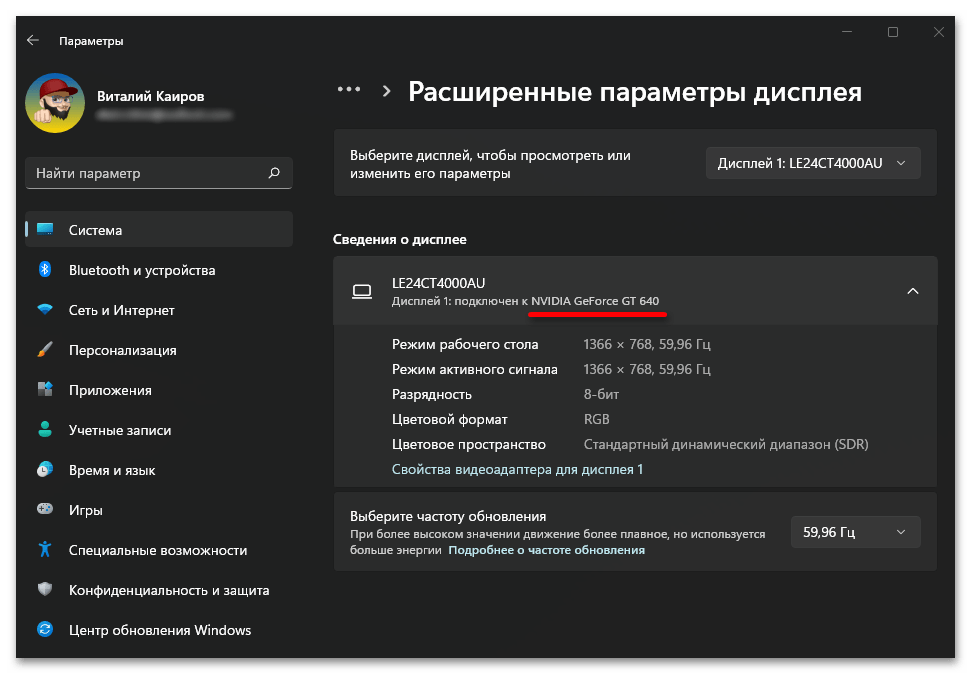The height and width of the screenshot is (674, 971).
Task: Open 'Свойства видеоадаптера для дисплея 1' link
Action: tap(517, 469)
